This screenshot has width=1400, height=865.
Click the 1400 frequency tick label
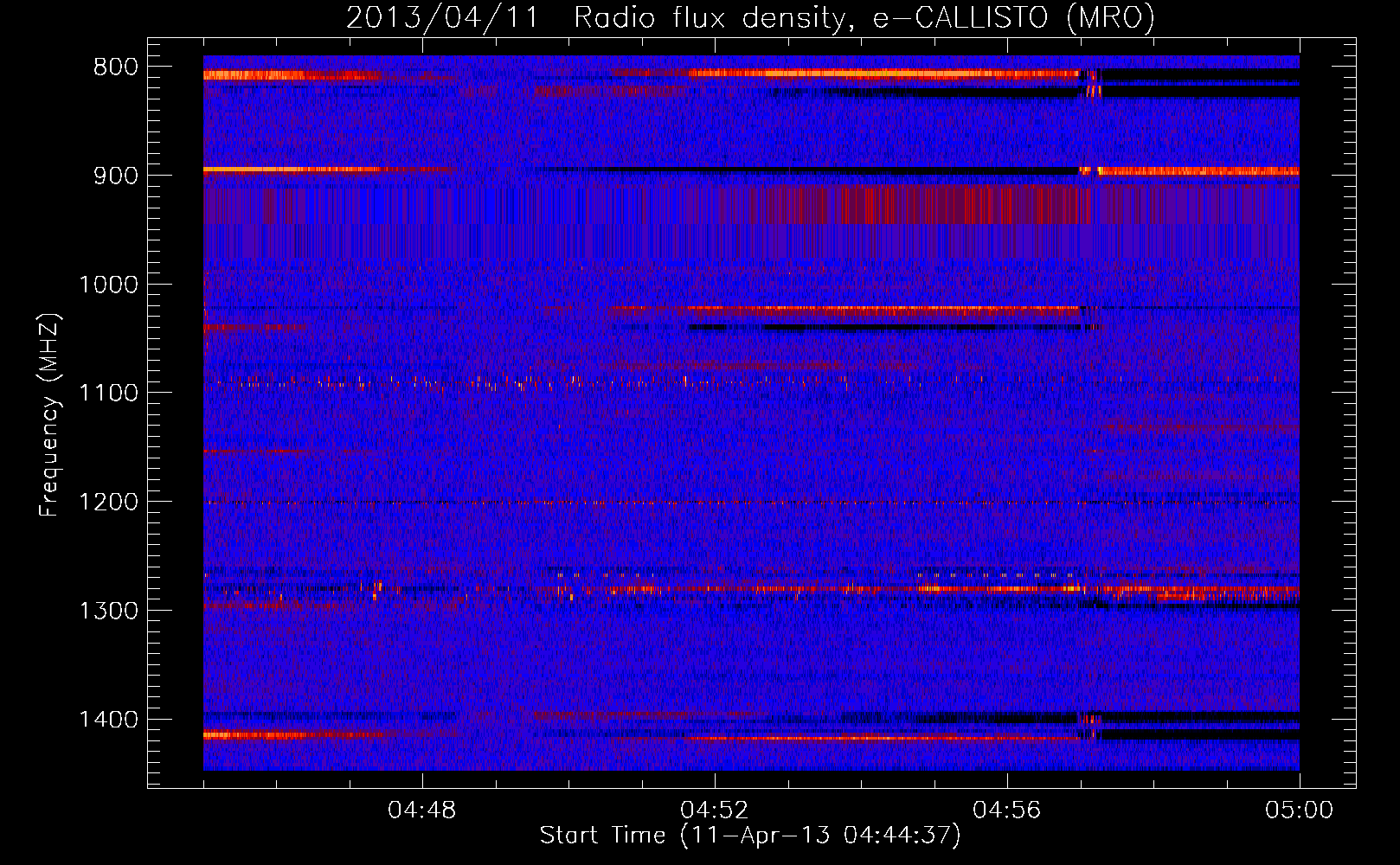pyautogui.click(x=108, y=720)
